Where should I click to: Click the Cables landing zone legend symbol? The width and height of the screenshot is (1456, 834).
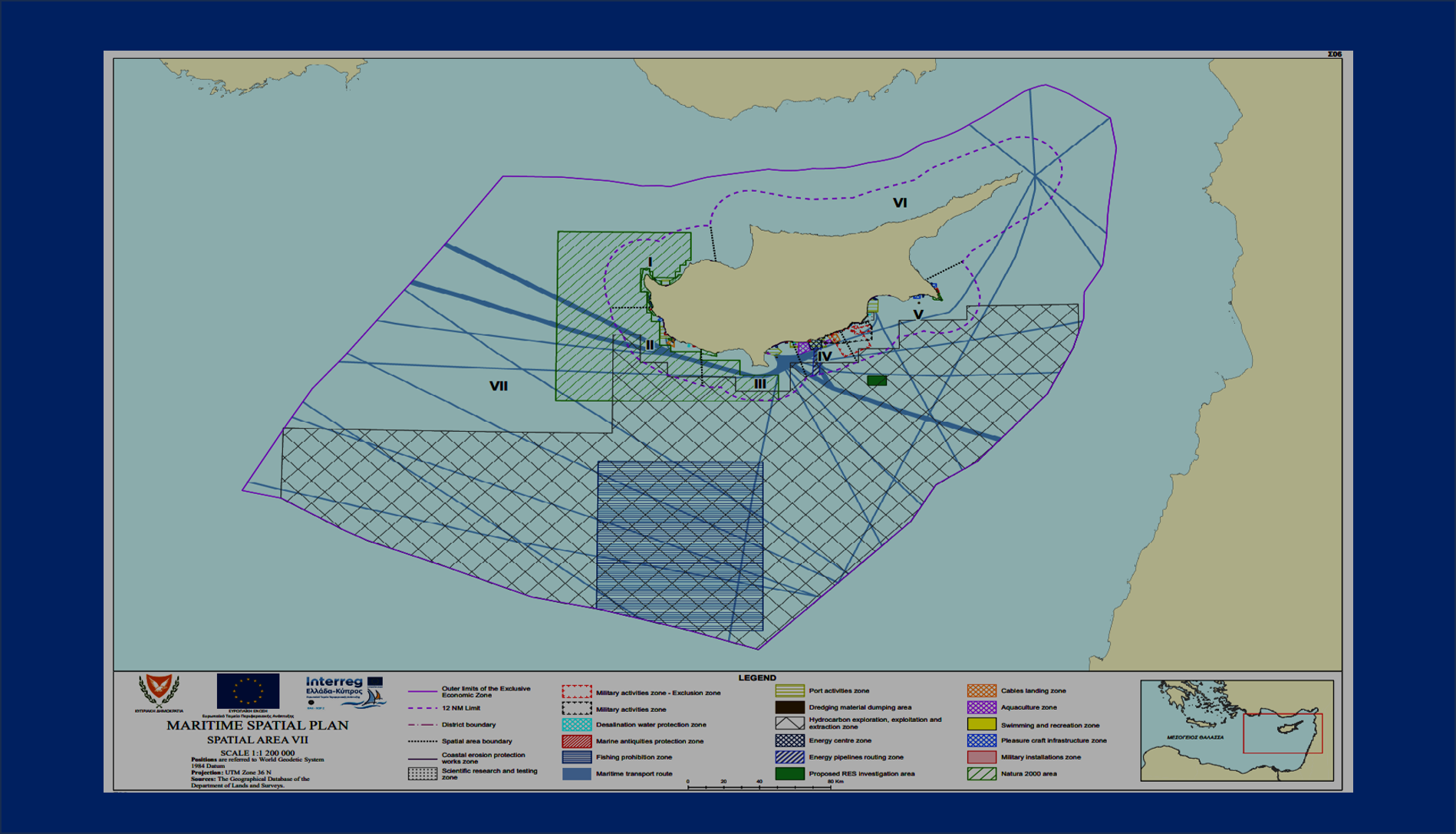pyautogui.click(x=981, y=691)
